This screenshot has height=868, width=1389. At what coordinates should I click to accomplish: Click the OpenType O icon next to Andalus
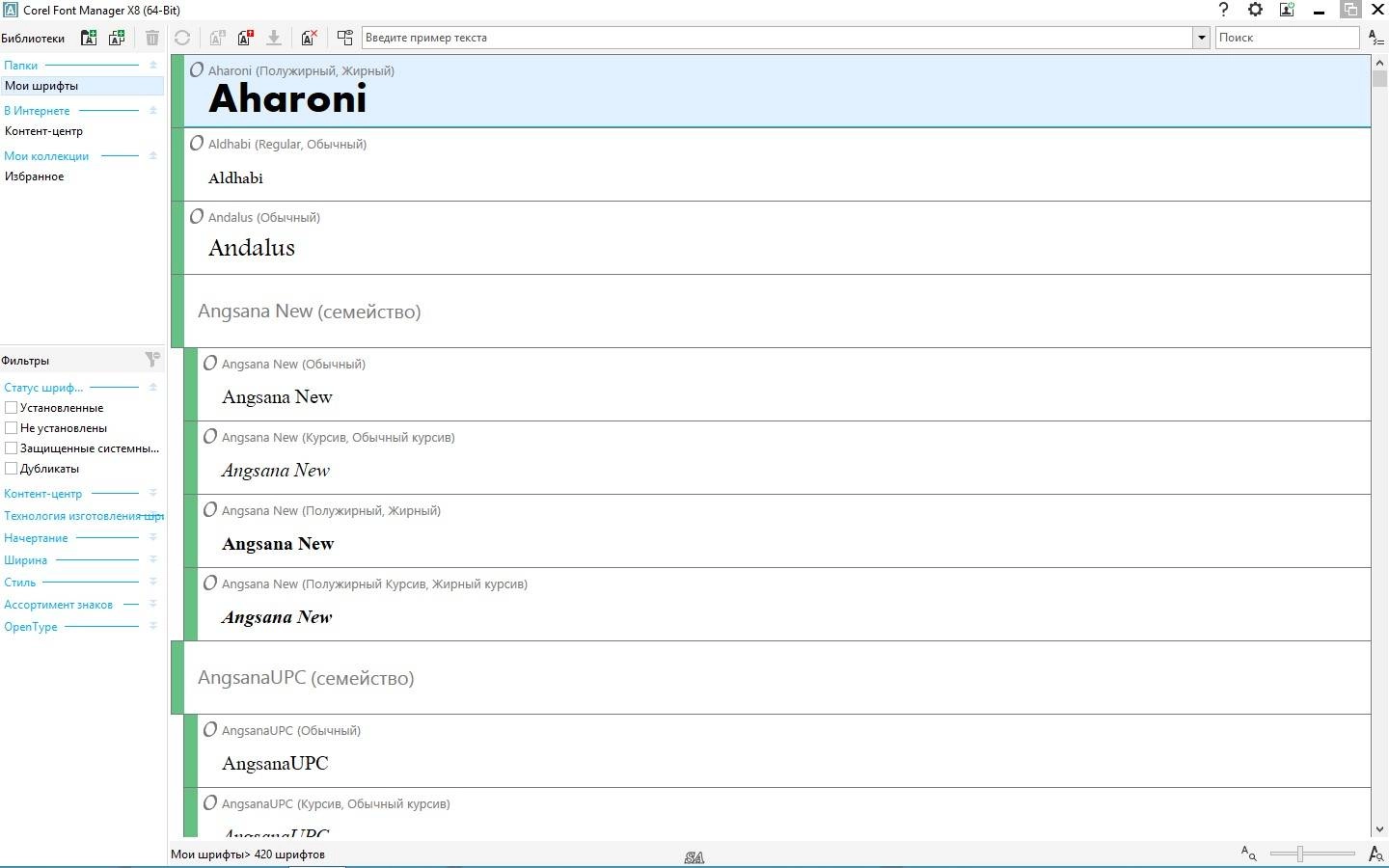click(x=197, y=216)
